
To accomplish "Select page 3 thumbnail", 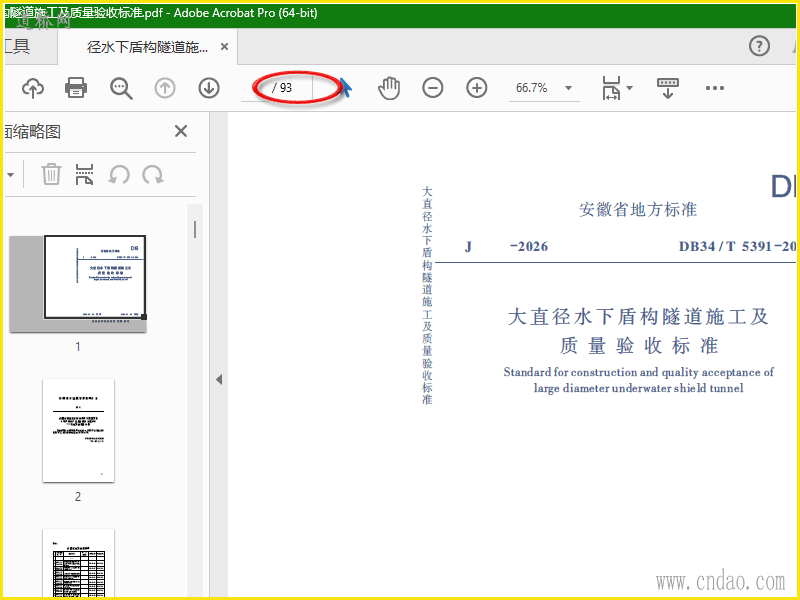I will [78, 564].
